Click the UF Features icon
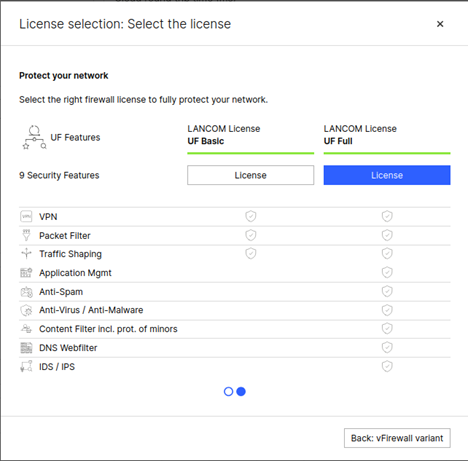 pos(34,137)
